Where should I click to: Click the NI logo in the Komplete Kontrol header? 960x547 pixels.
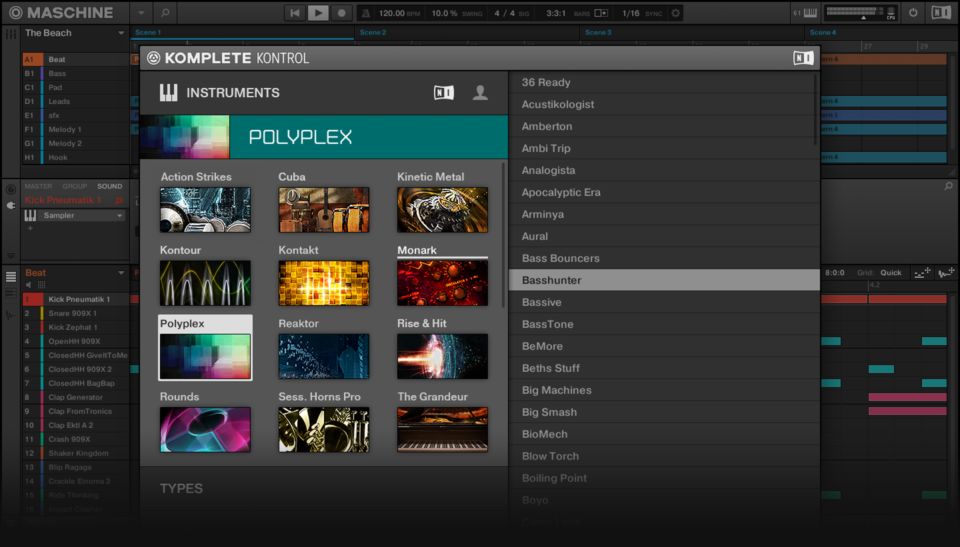coord(803,58)
